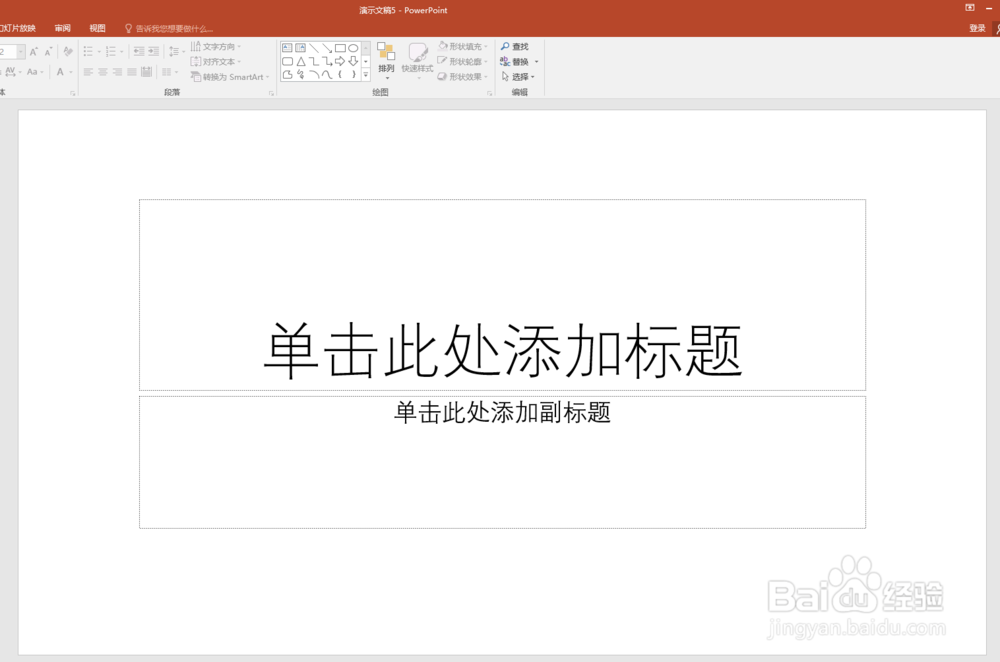Click the Tell Me search box
Screen dimensions: 1000x662
169,29
